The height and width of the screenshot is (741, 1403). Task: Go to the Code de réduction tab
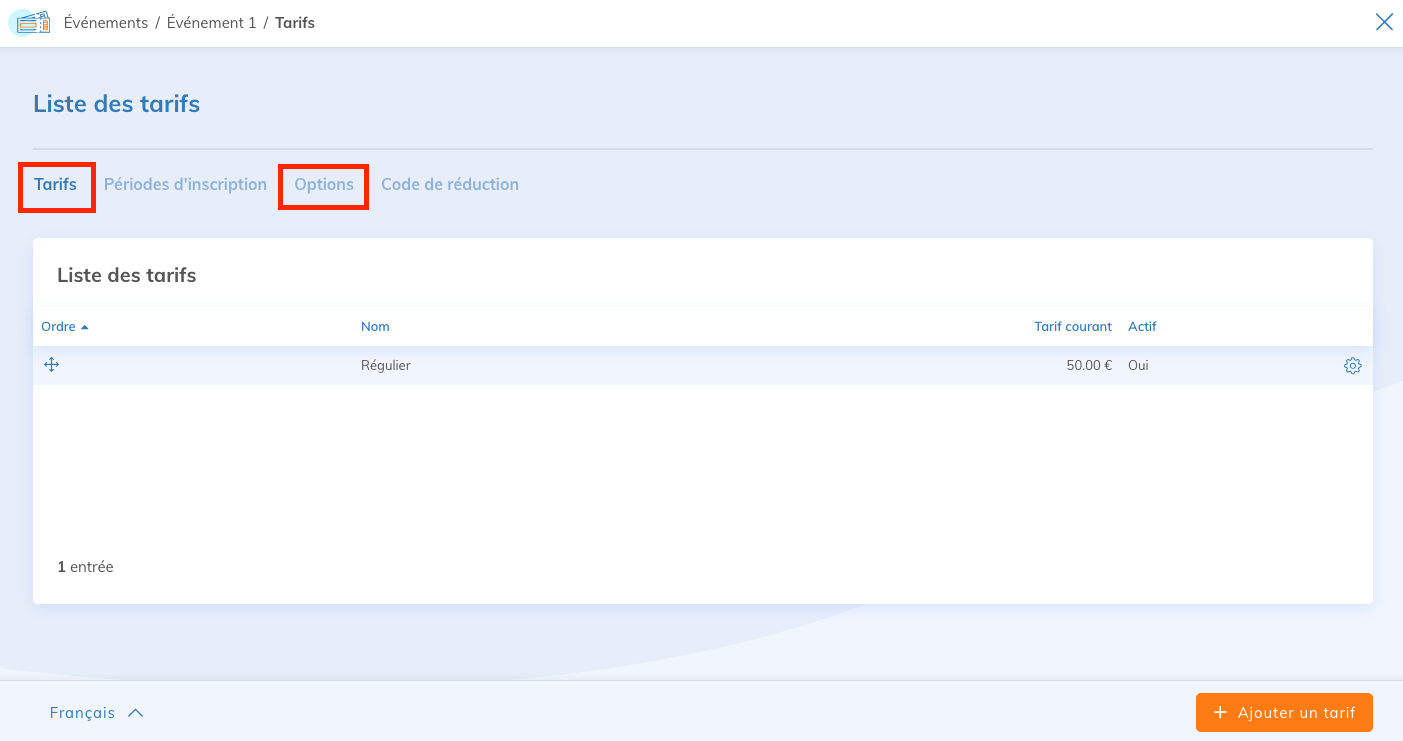pos(450,185)
